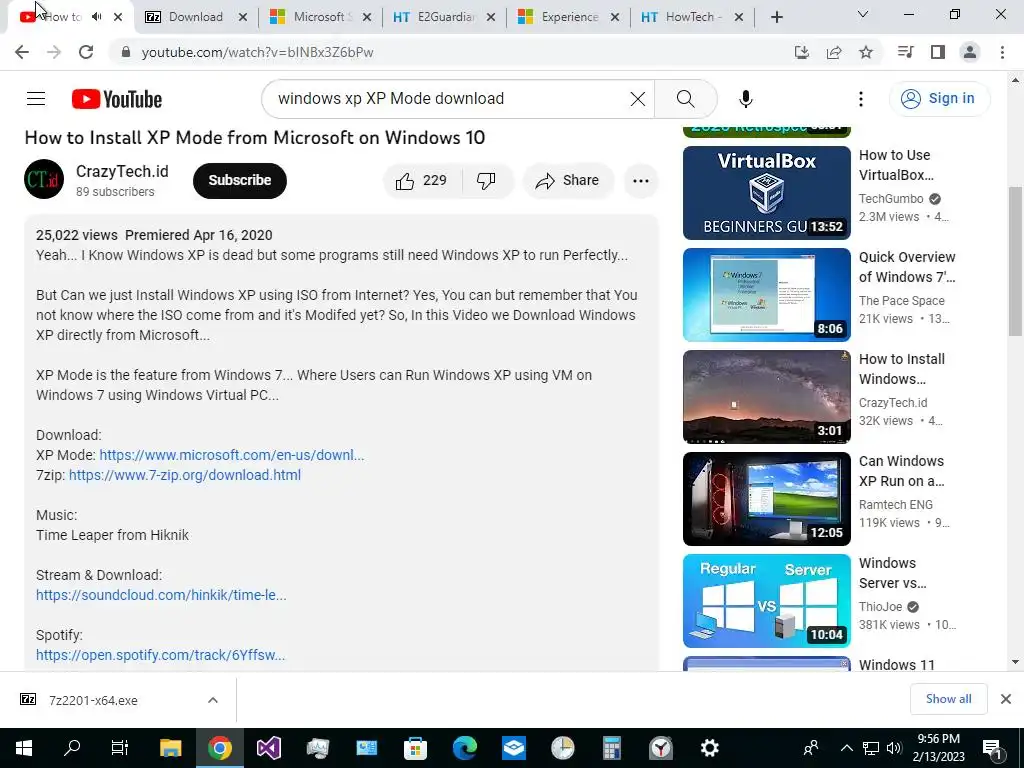The width and height of the screenshot is (1024, 768).
Task: Open the Windows Start menu
Action: click(x=24, y=748)
